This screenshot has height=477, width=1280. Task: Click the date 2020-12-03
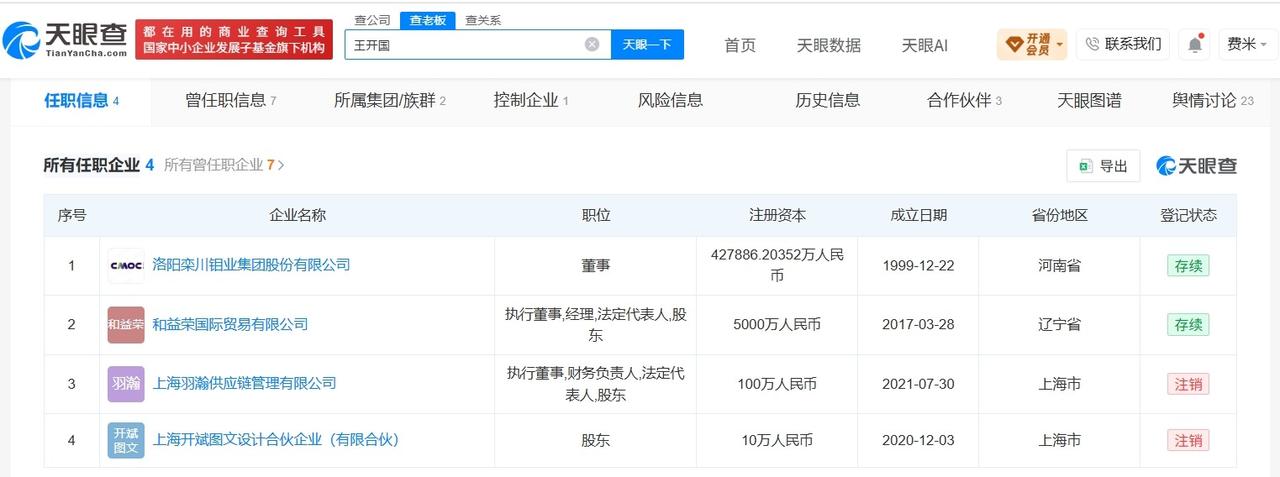pyautogui.click(x=918, y=439)
